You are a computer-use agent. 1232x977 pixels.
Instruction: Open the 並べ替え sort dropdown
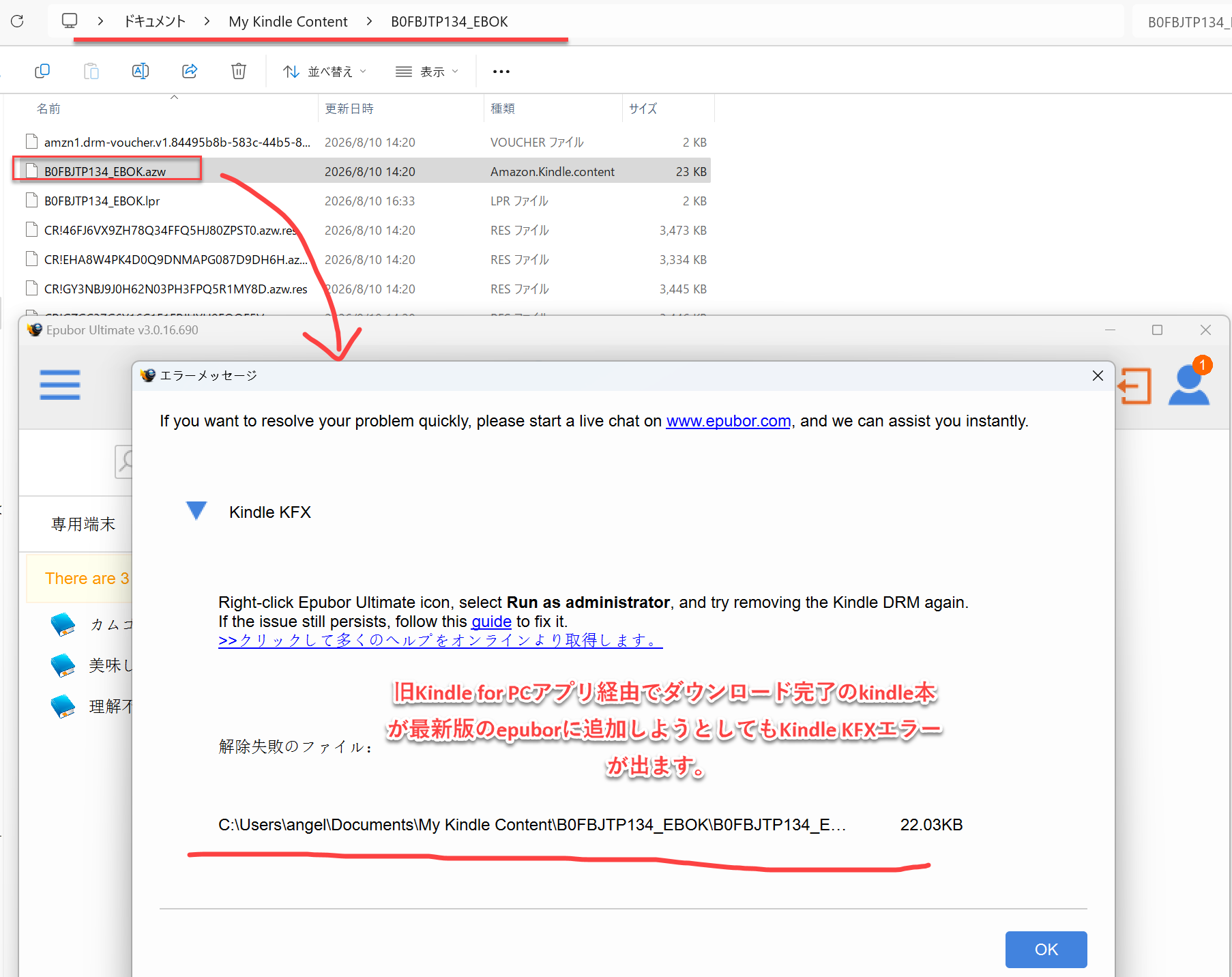325,71
